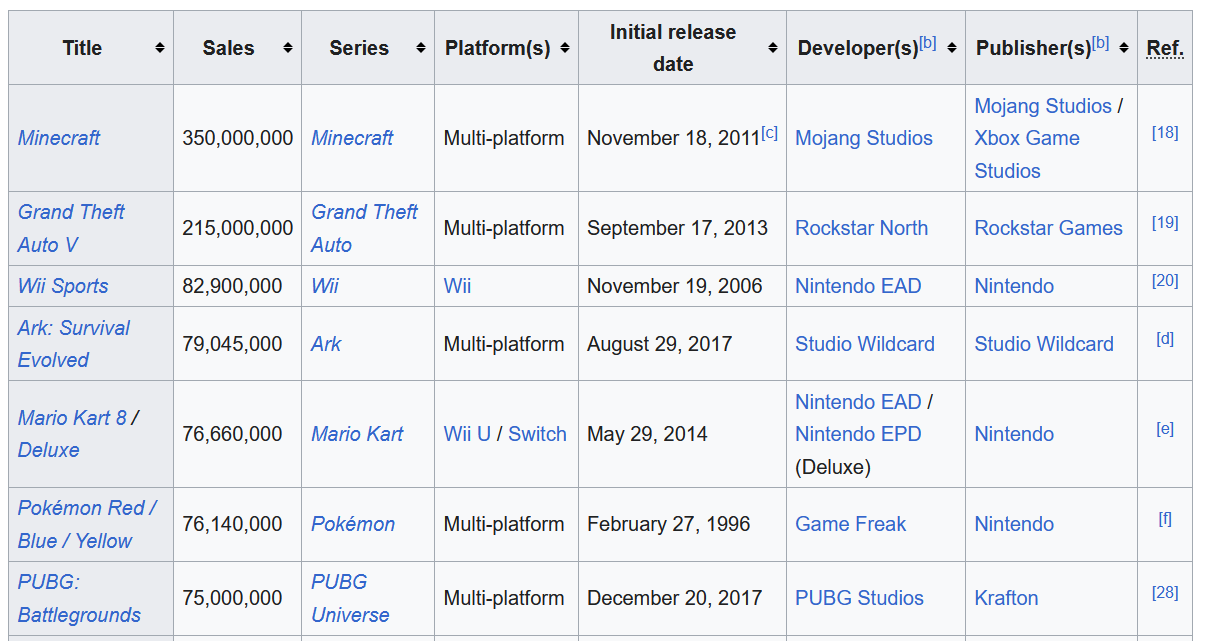Open Xbox Game Studios publisher link
This screenshot has height=641, width=1207.
coord(1027,154)
